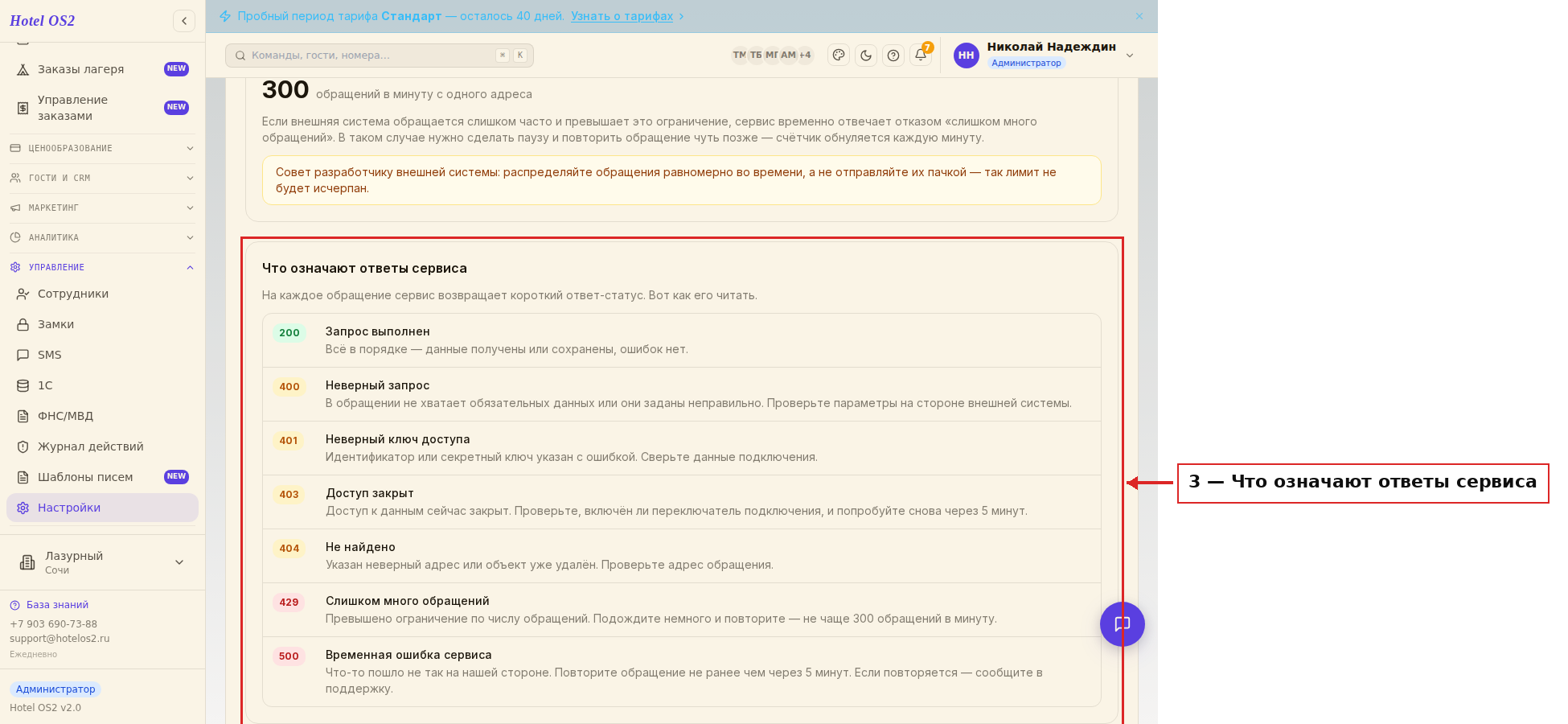Click the color palette theme icon
1568x724 pixels.
839,56
